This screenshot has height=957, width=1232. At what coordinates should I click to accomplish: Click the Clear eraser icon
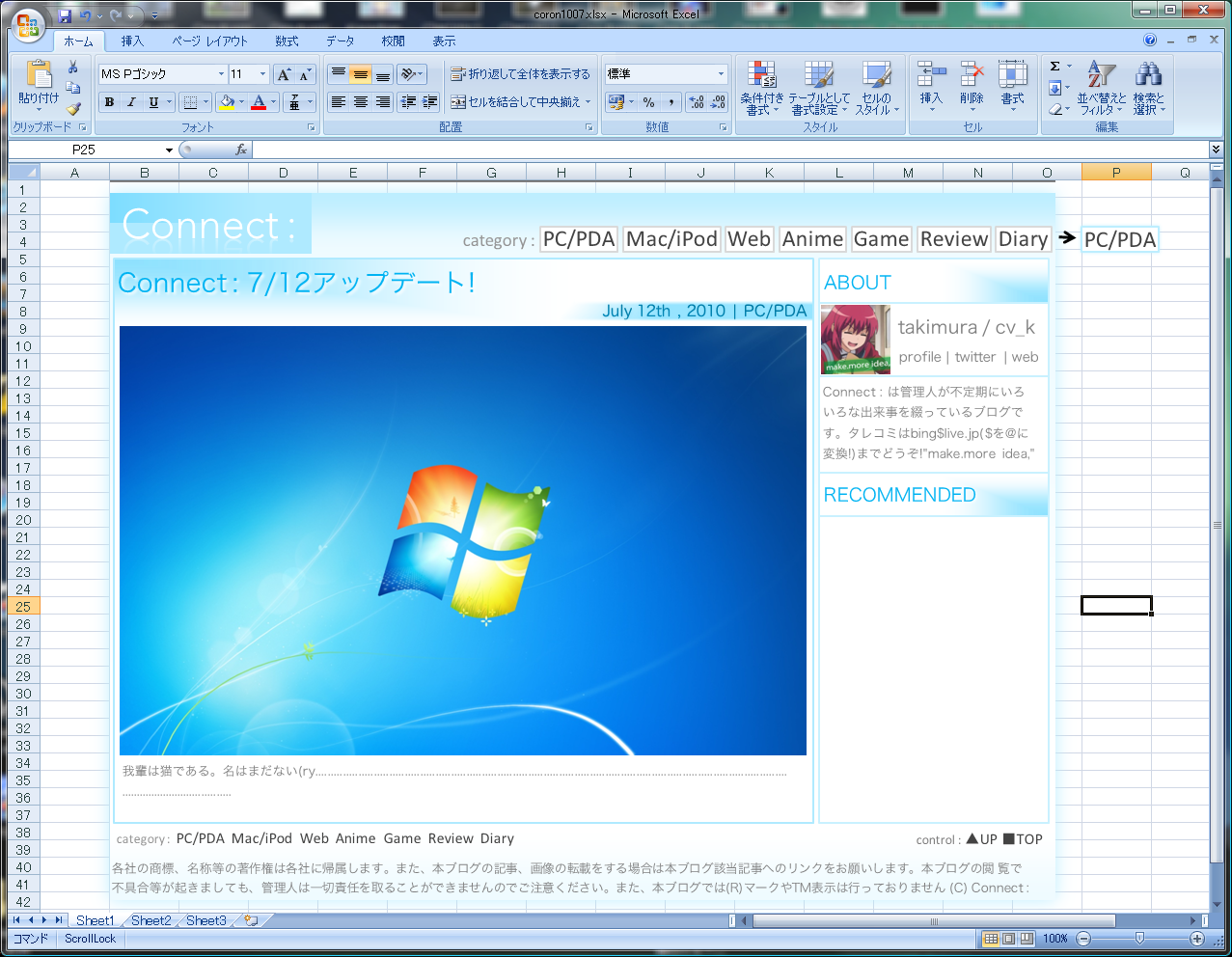[x=1054, y=109]
